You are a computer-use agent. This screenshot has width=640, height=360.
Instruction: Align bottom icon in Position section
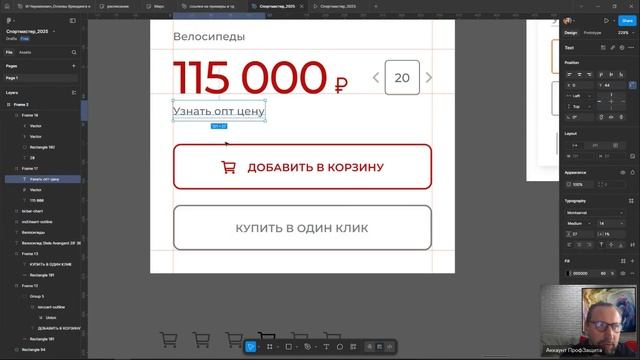tap(621, 75)
